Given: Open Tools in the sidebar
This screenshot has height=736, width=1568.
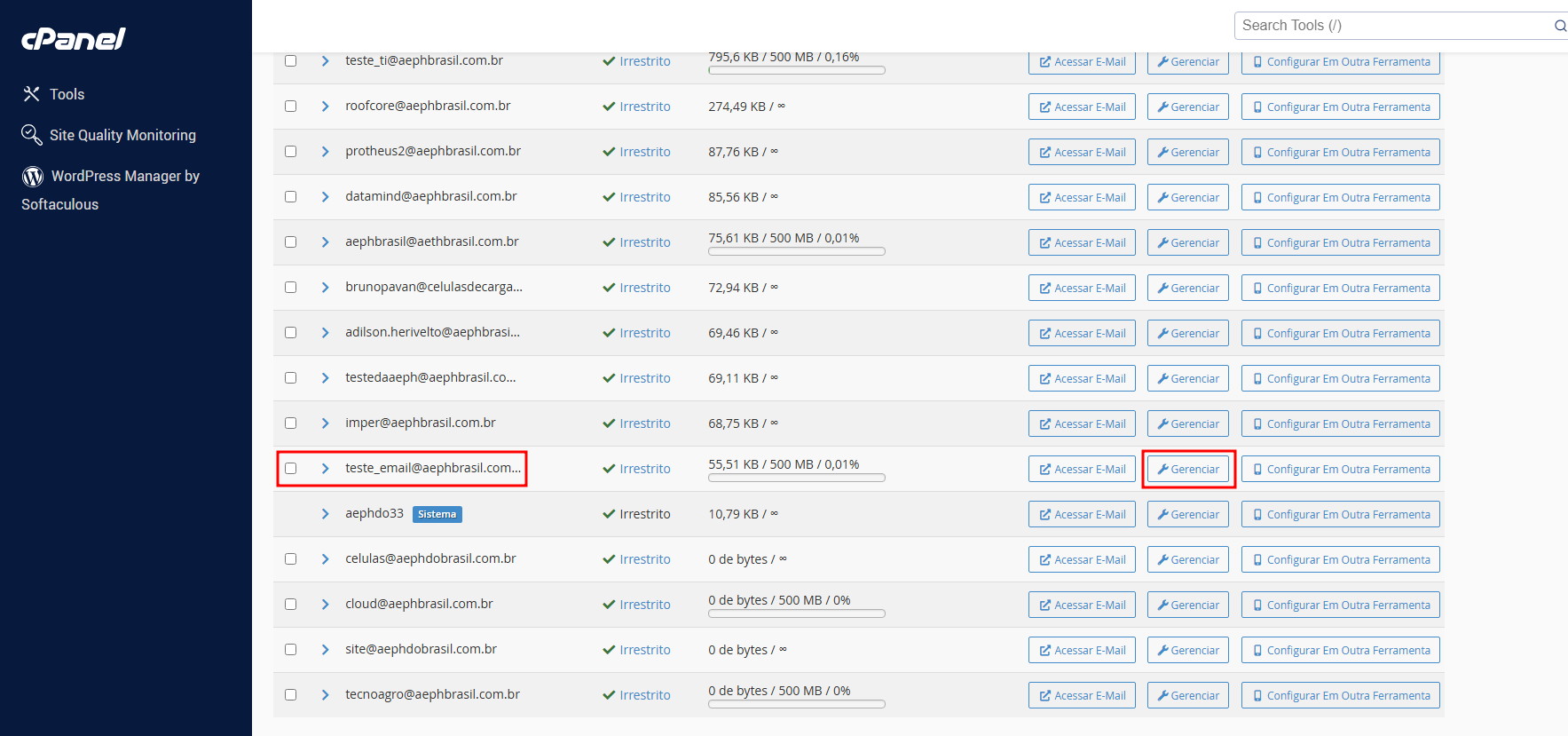Looking at the screenshot, I should point(67,94).
